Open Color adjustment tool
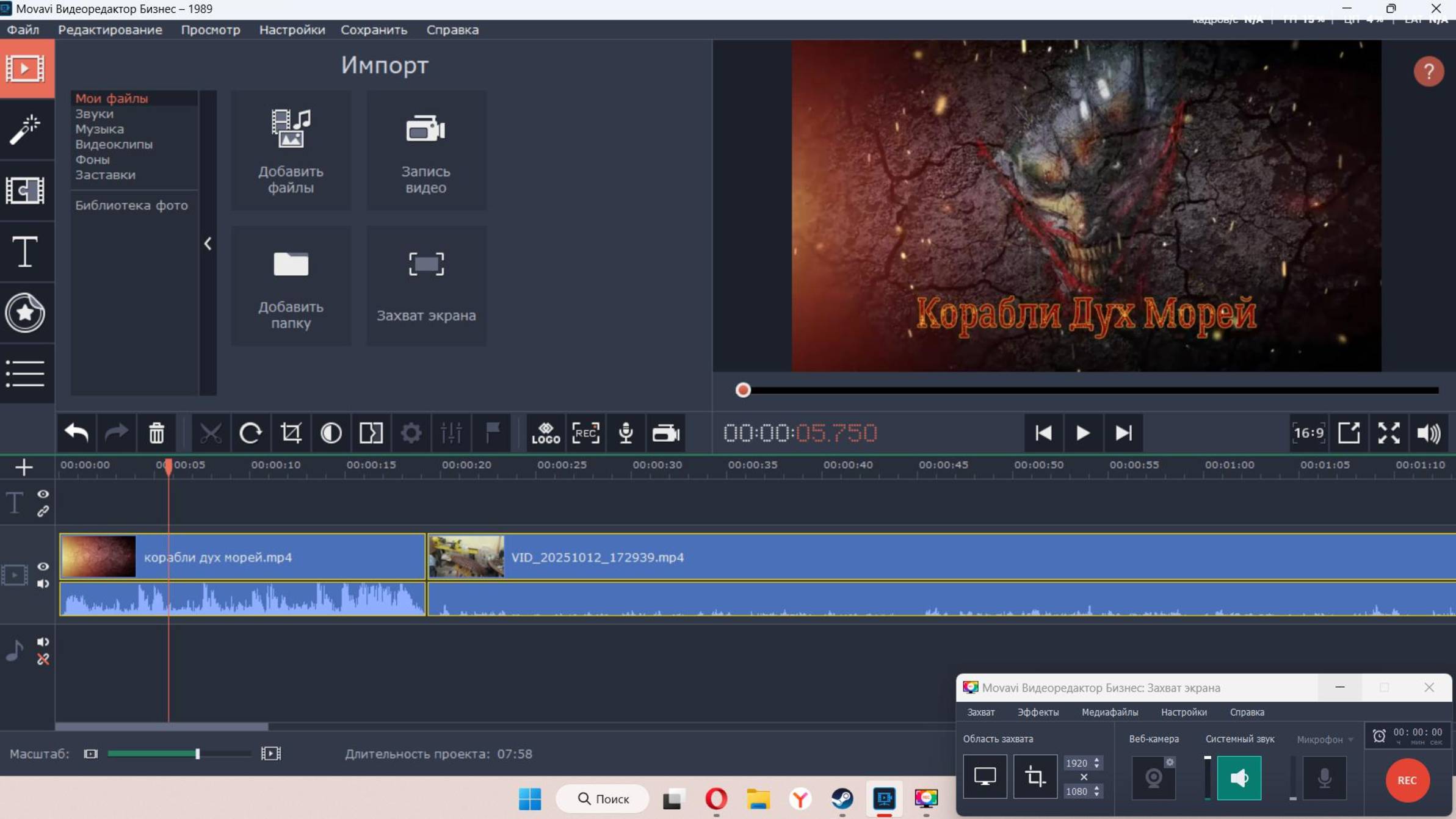The height and width of the screenshot is (819, 1456). pyautogui.click(x=331, y=433)
